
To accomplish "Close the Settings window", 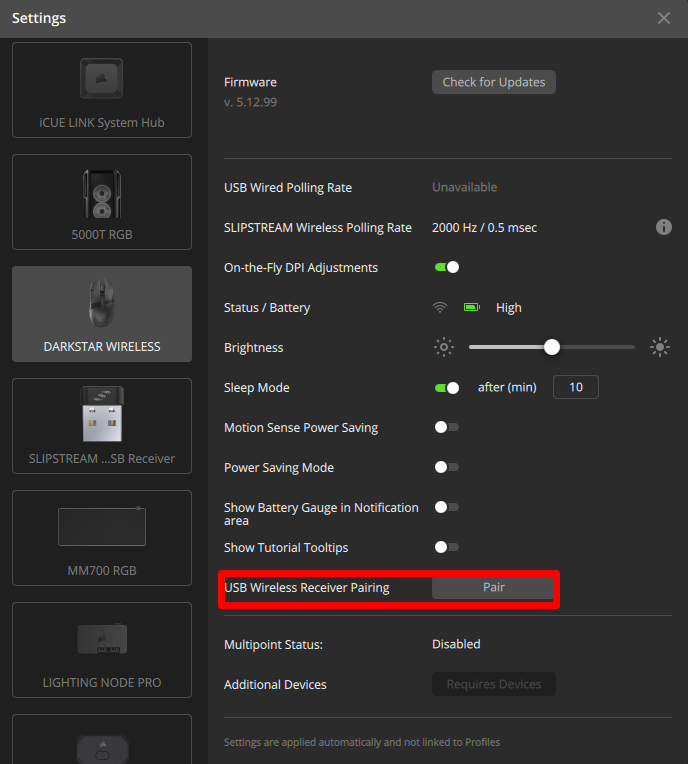I will [x=664, y=19].
